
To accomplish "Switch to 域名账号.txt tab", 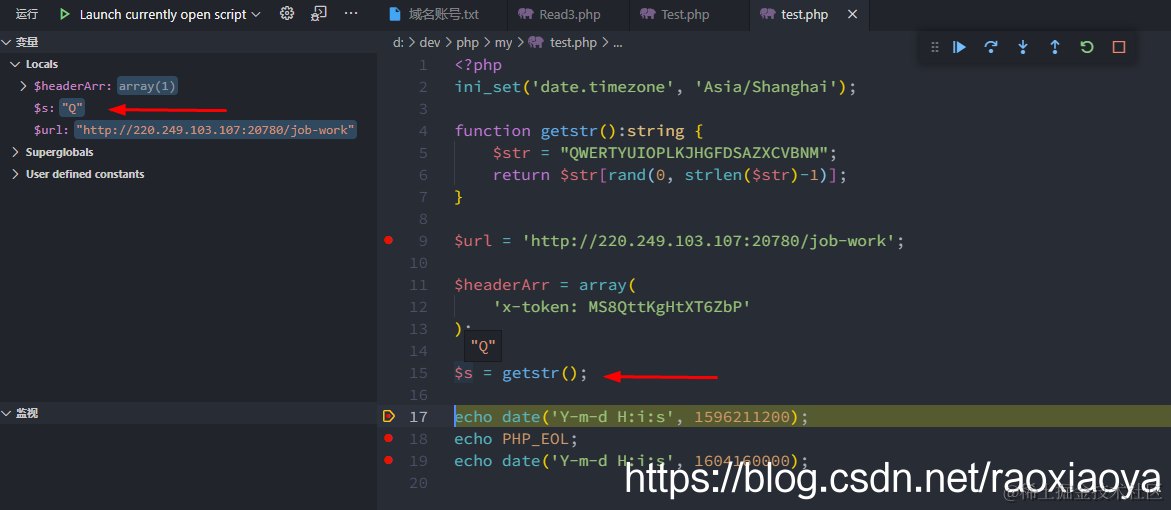I will click(x=444, y=15).
